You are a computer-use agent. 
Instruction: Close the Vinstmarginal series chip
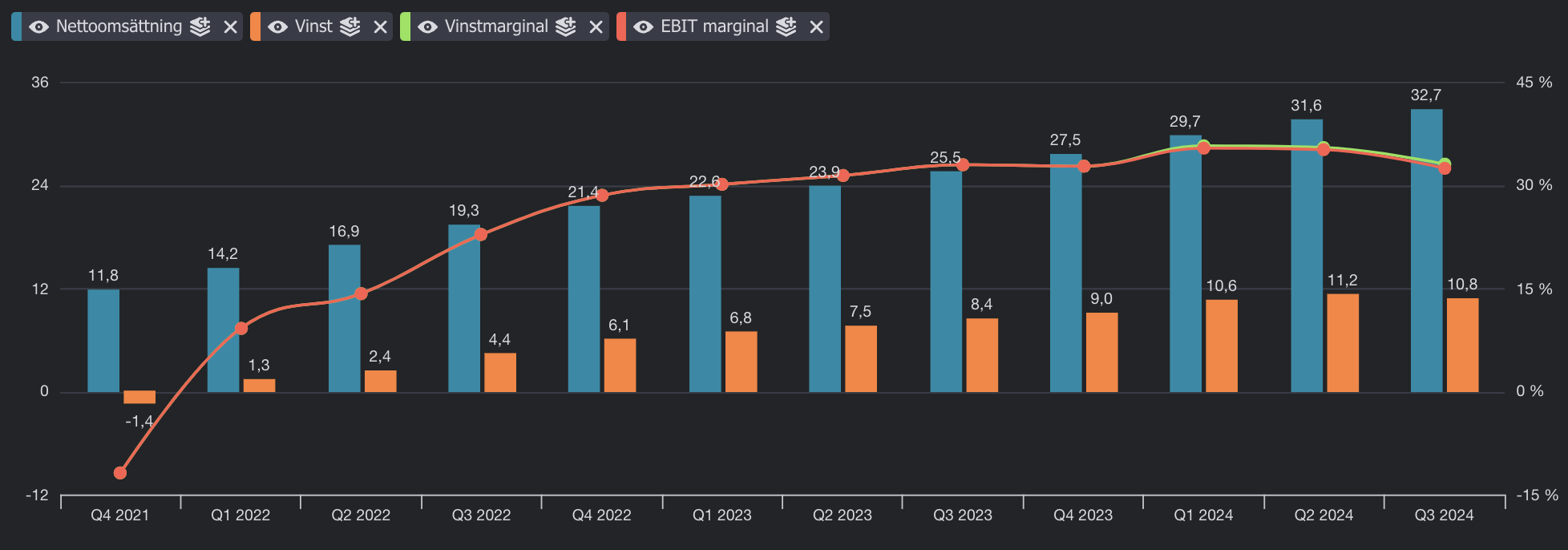596,27
